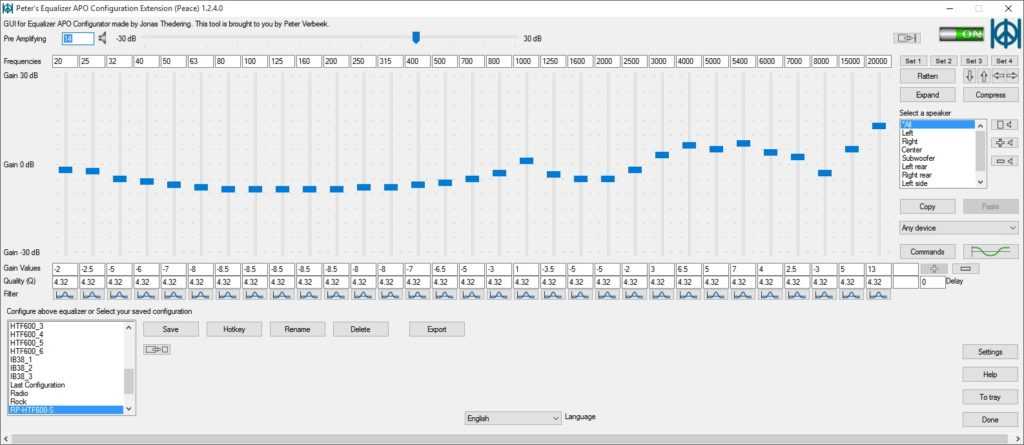The image size is (1024, 445).
Task: Switch to Set 1
Action: click(913, 62)
